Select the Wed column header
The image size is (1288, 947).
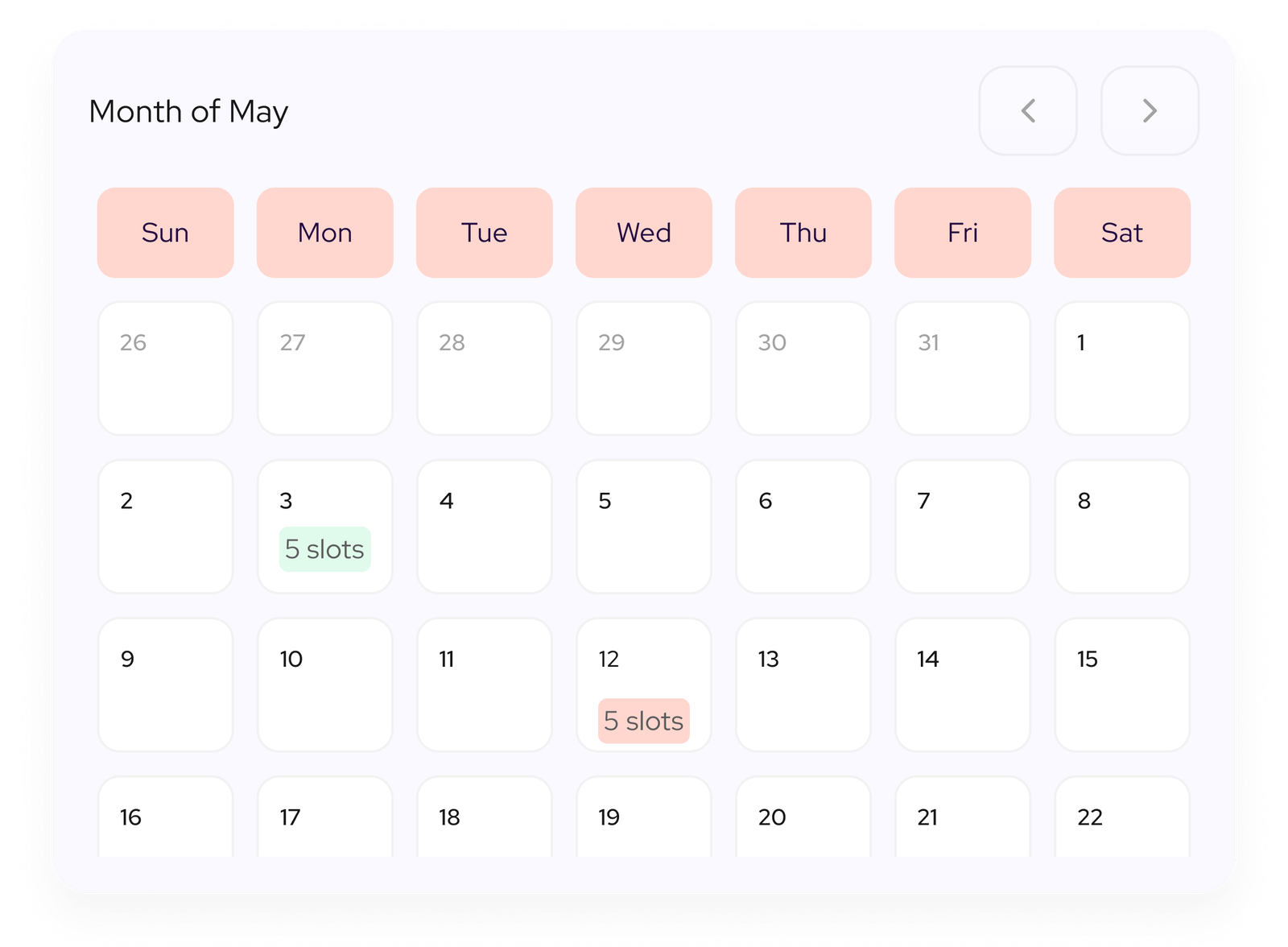point(643,233)
